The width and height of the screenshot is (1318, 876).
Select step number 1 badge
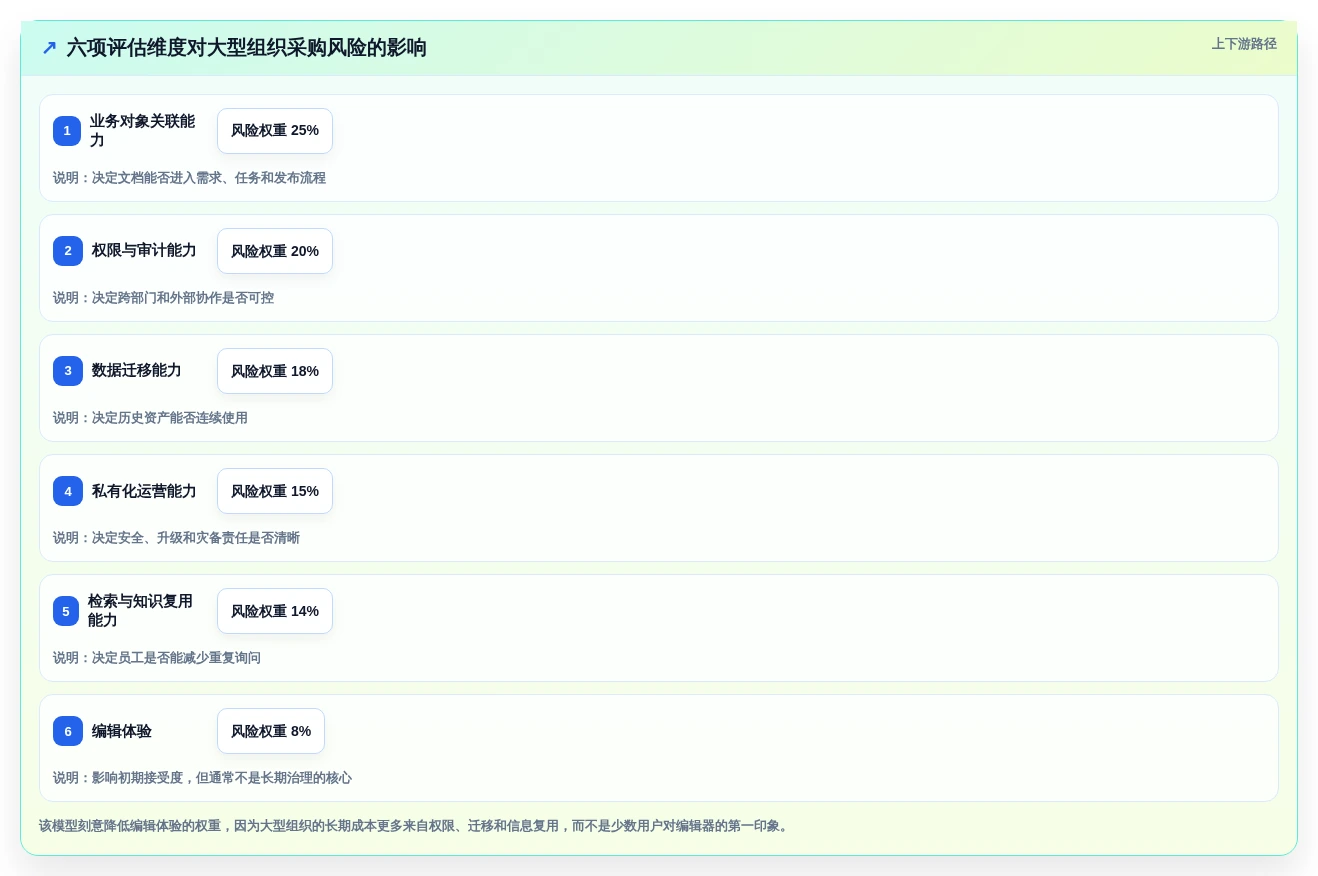(x=67, y=131)
